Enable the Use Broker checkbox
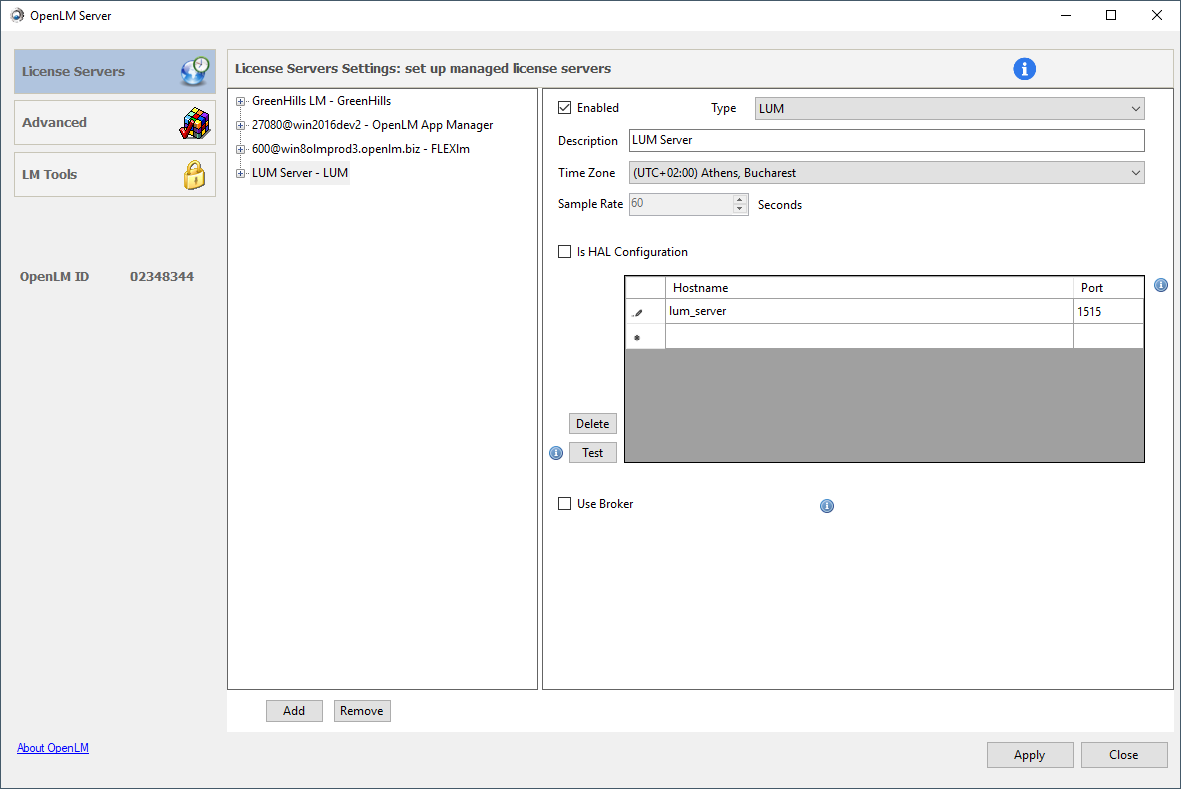 (565, 504)
